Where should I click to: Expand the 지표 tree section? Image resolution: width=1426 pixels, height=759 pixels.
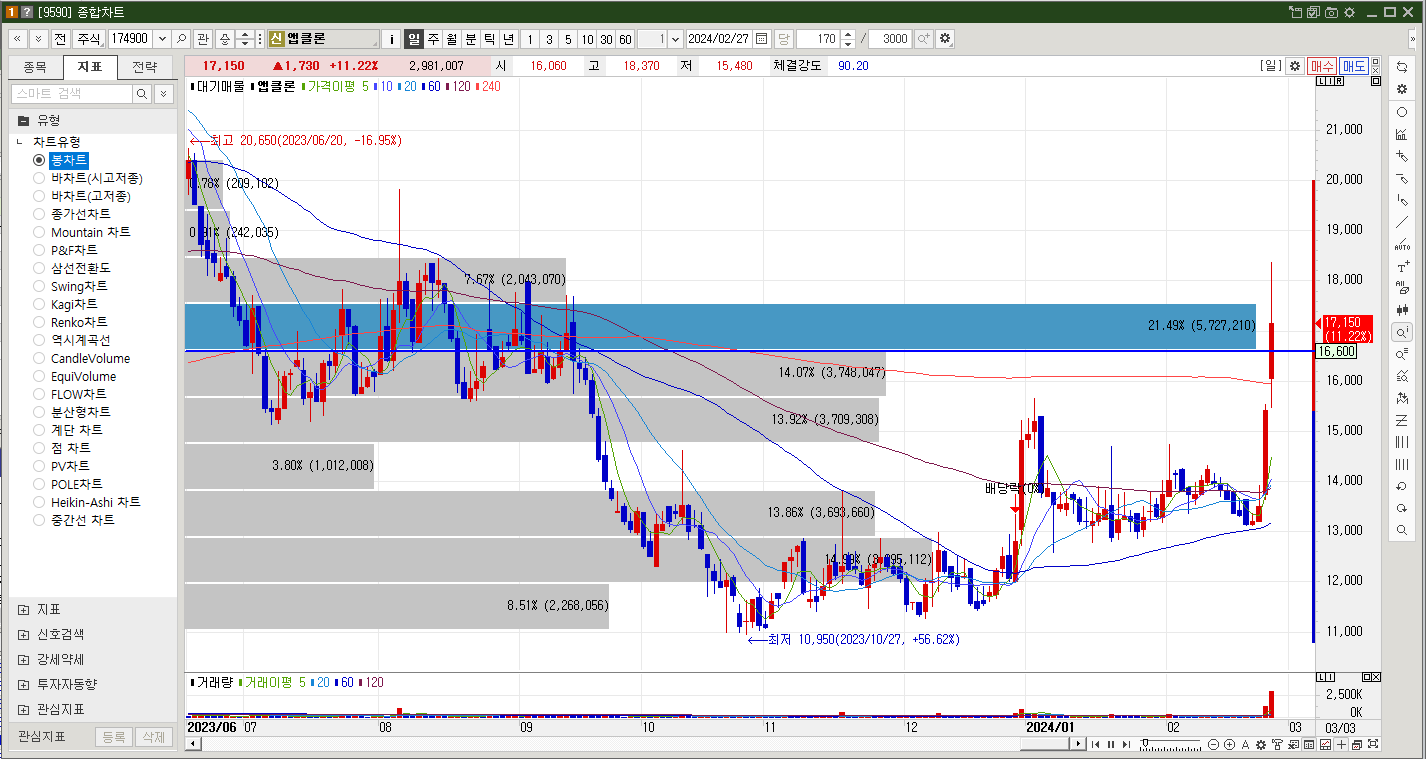click(x=23, y=610)
